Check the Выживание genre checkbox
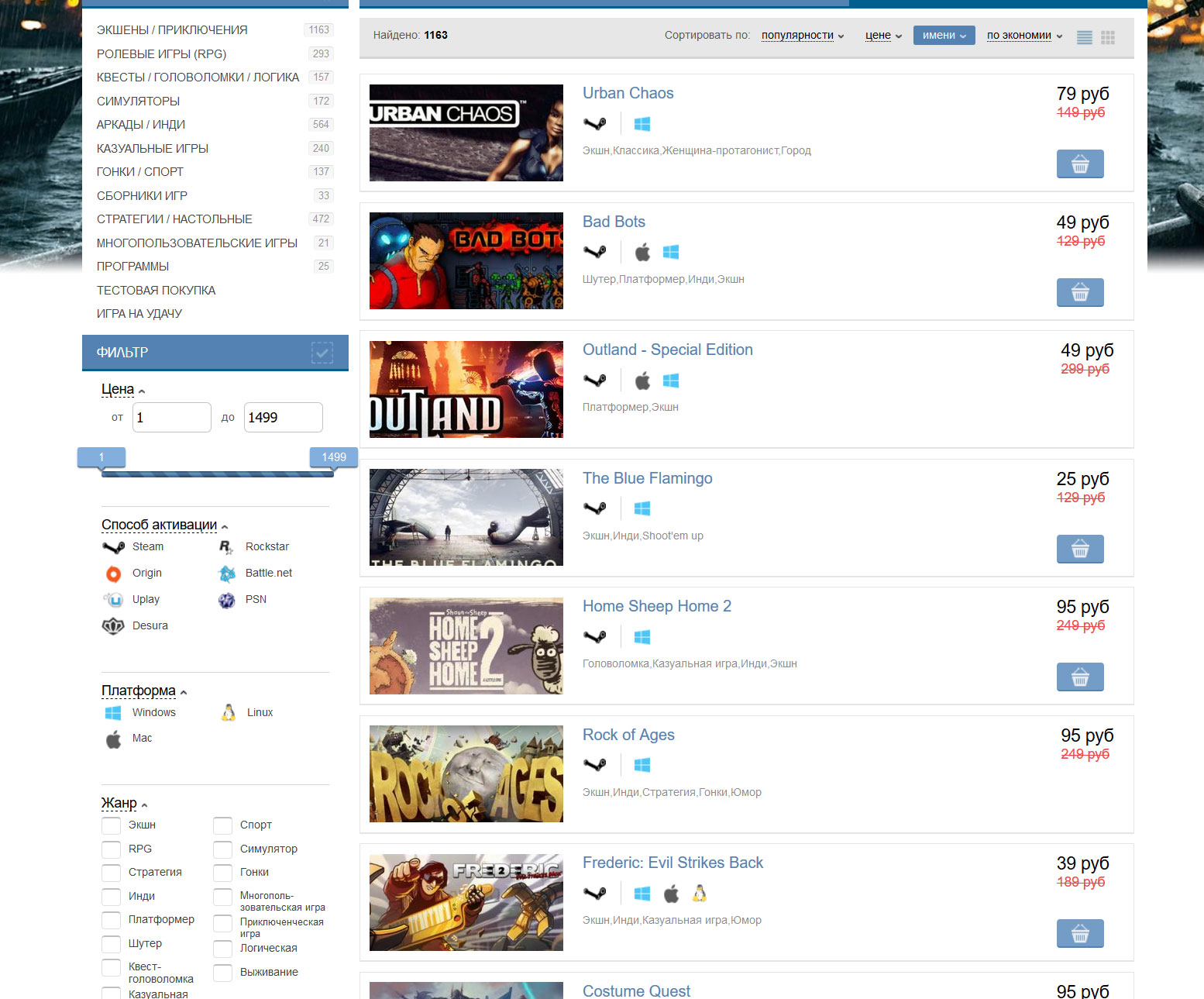 223,973
